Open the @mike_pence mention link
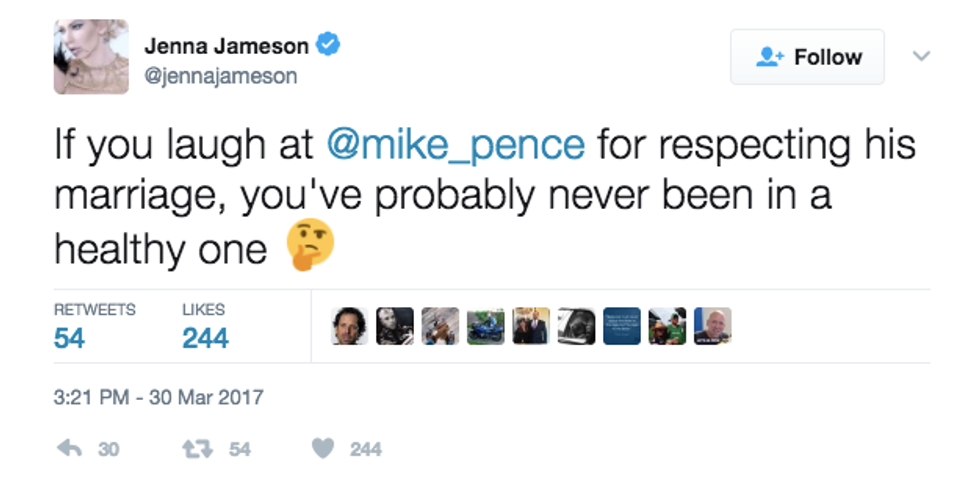The height and width of the screenshot is (504, 980). click(456, 144)
